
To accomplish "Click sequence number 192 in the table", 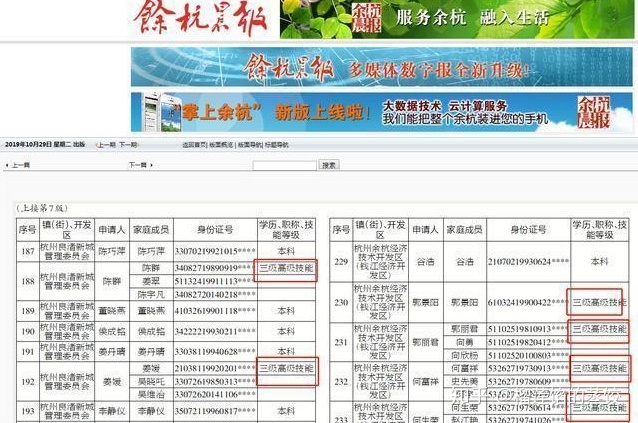I will 28,382.
